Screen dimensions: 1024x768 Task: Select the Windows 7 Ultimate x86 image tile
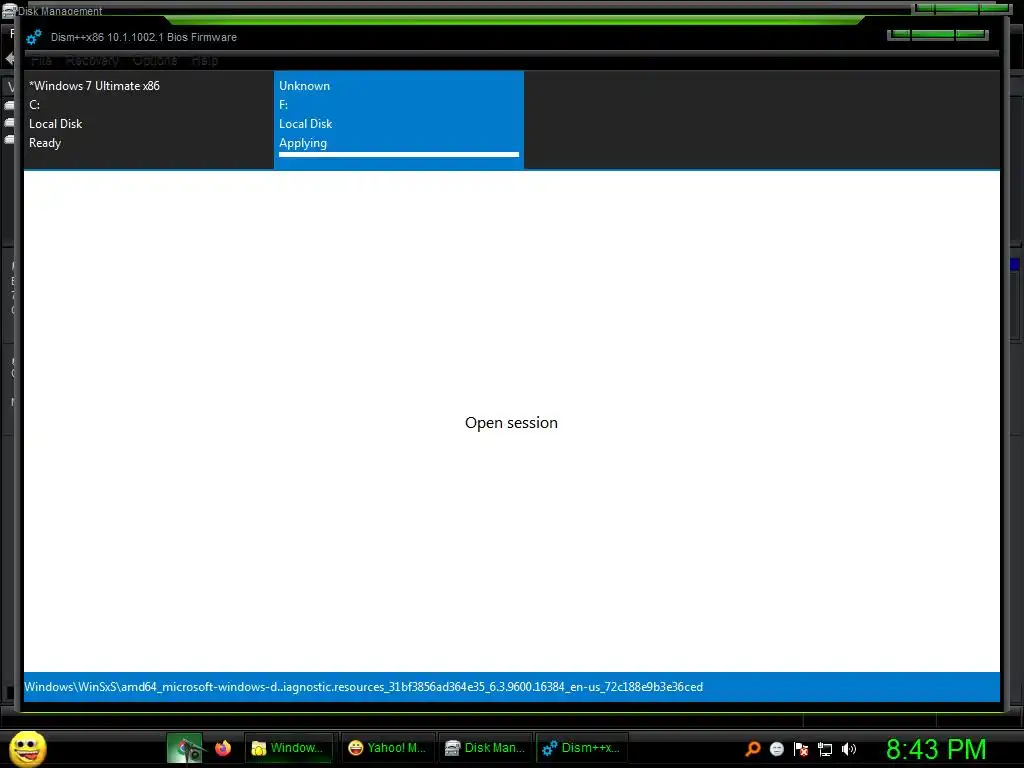(149, 120)
